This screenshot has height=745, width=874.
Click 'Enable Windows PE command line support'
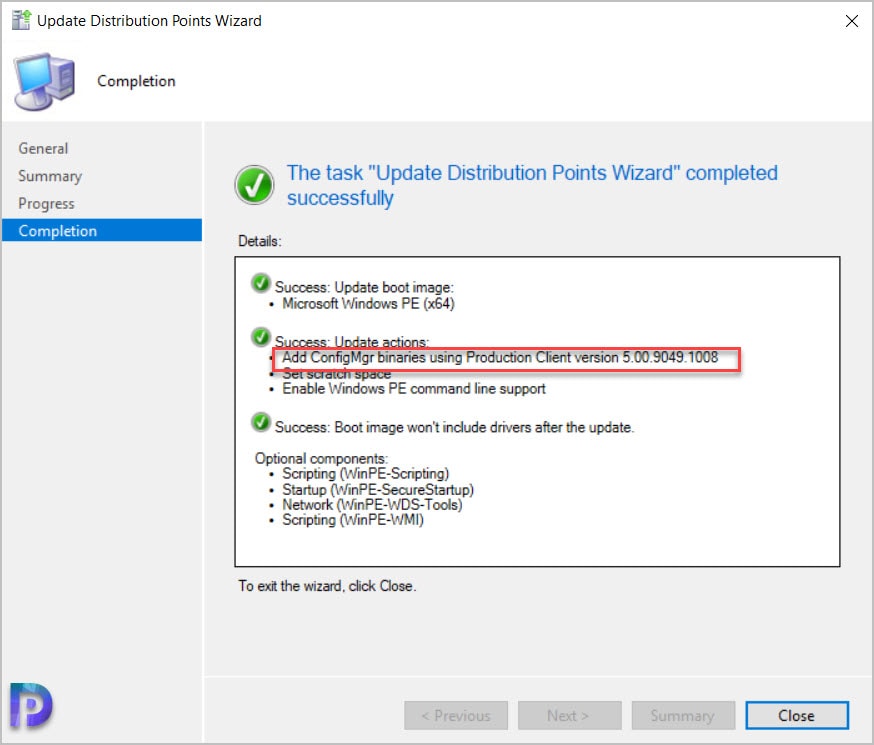pyautogui.click(x=414, y=389)
